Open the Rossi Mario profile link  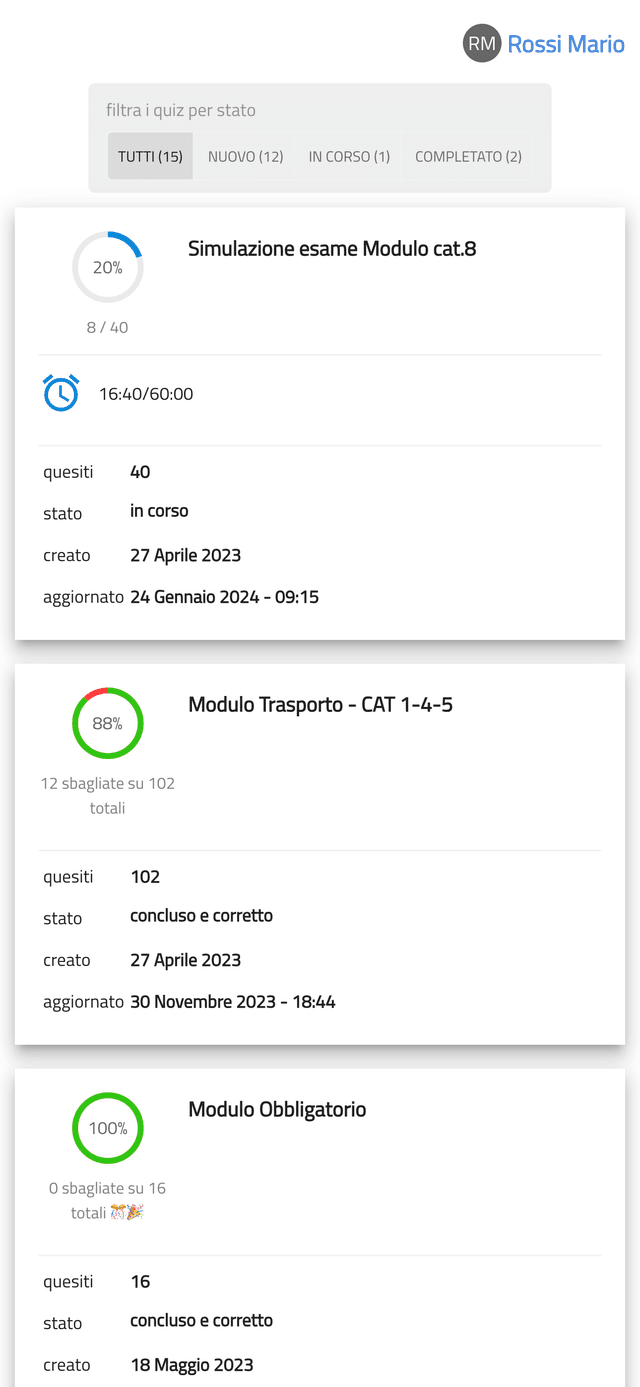pos(566,44)
